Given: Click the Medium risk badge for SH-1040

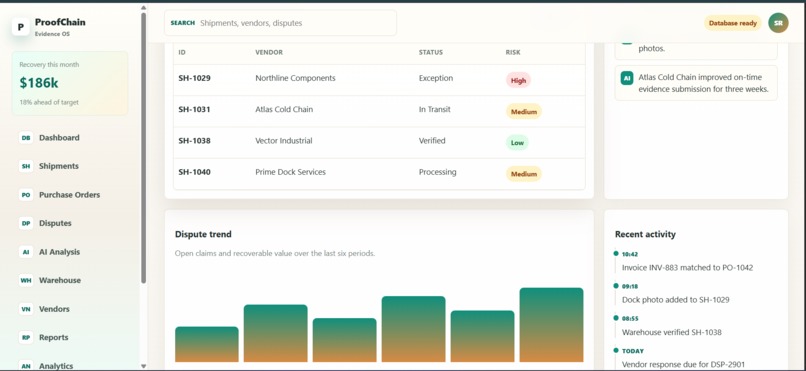Looking at the screenshot, I should (524, 174).
